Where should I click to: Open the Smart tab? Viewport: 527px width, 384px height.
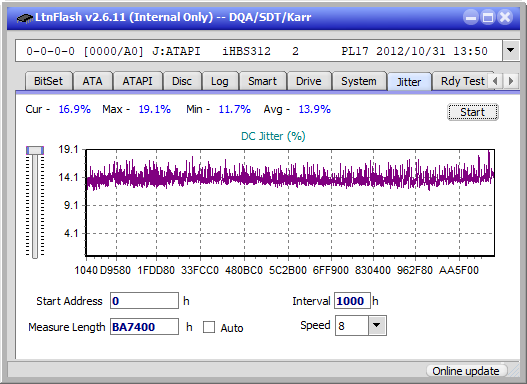[x=262, y=81]
